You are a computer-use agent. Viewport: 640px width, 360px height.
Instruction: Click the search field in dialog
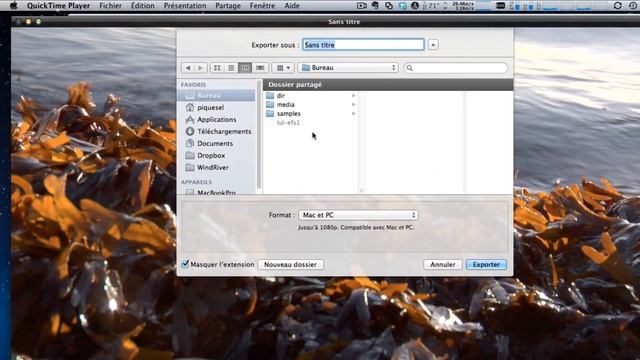[456, 68]
